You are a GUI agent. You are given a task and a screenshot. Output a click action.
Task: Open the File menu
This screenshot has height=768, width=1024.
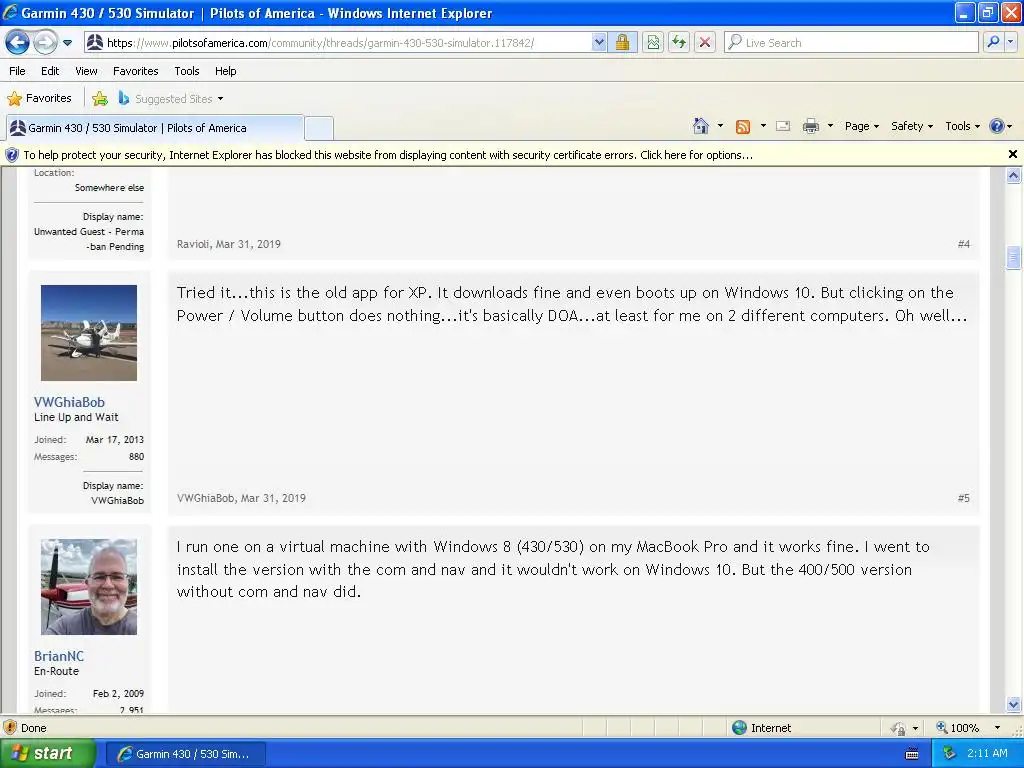click(x=18, y=71)
